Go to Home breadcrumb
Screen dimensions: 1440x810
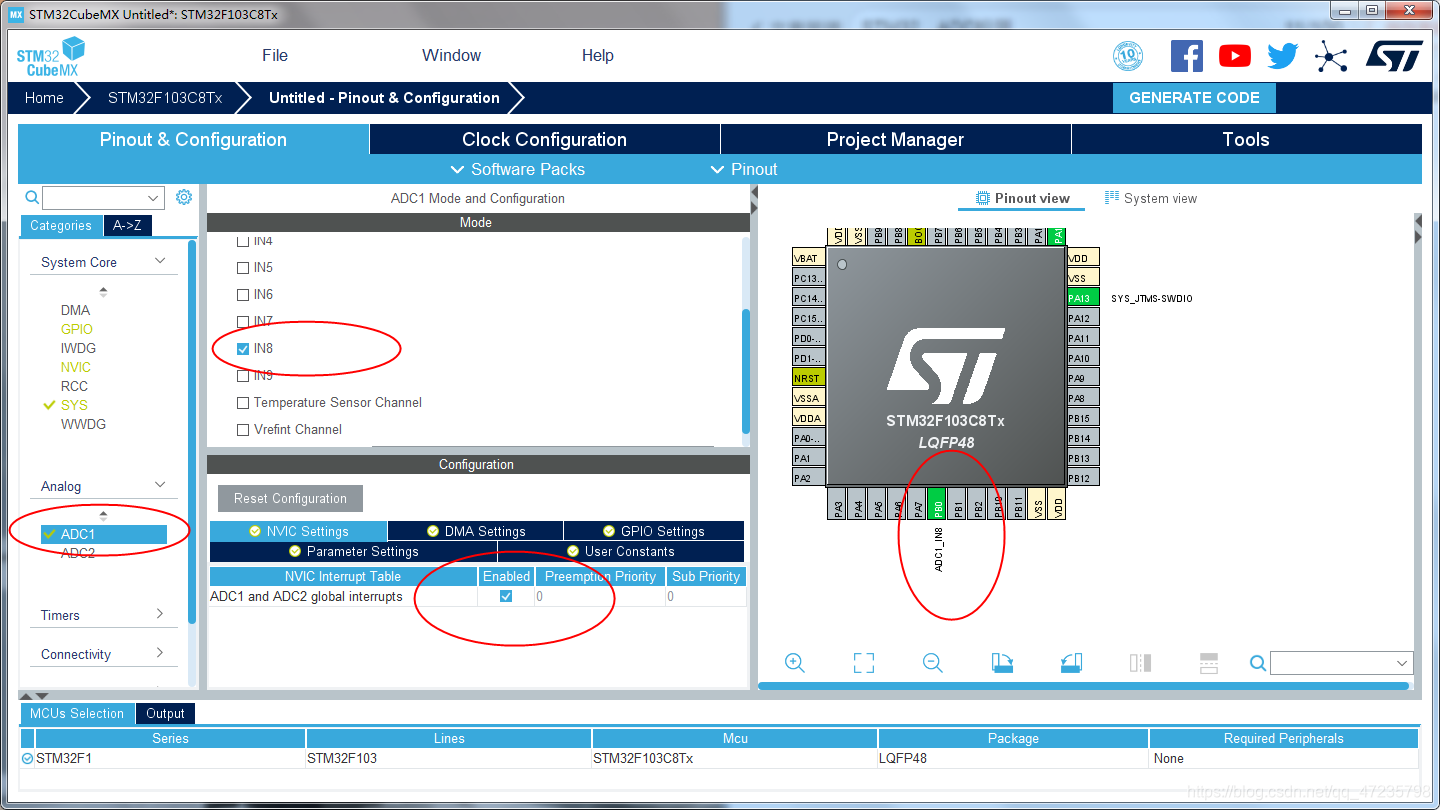tap(44, 98)
